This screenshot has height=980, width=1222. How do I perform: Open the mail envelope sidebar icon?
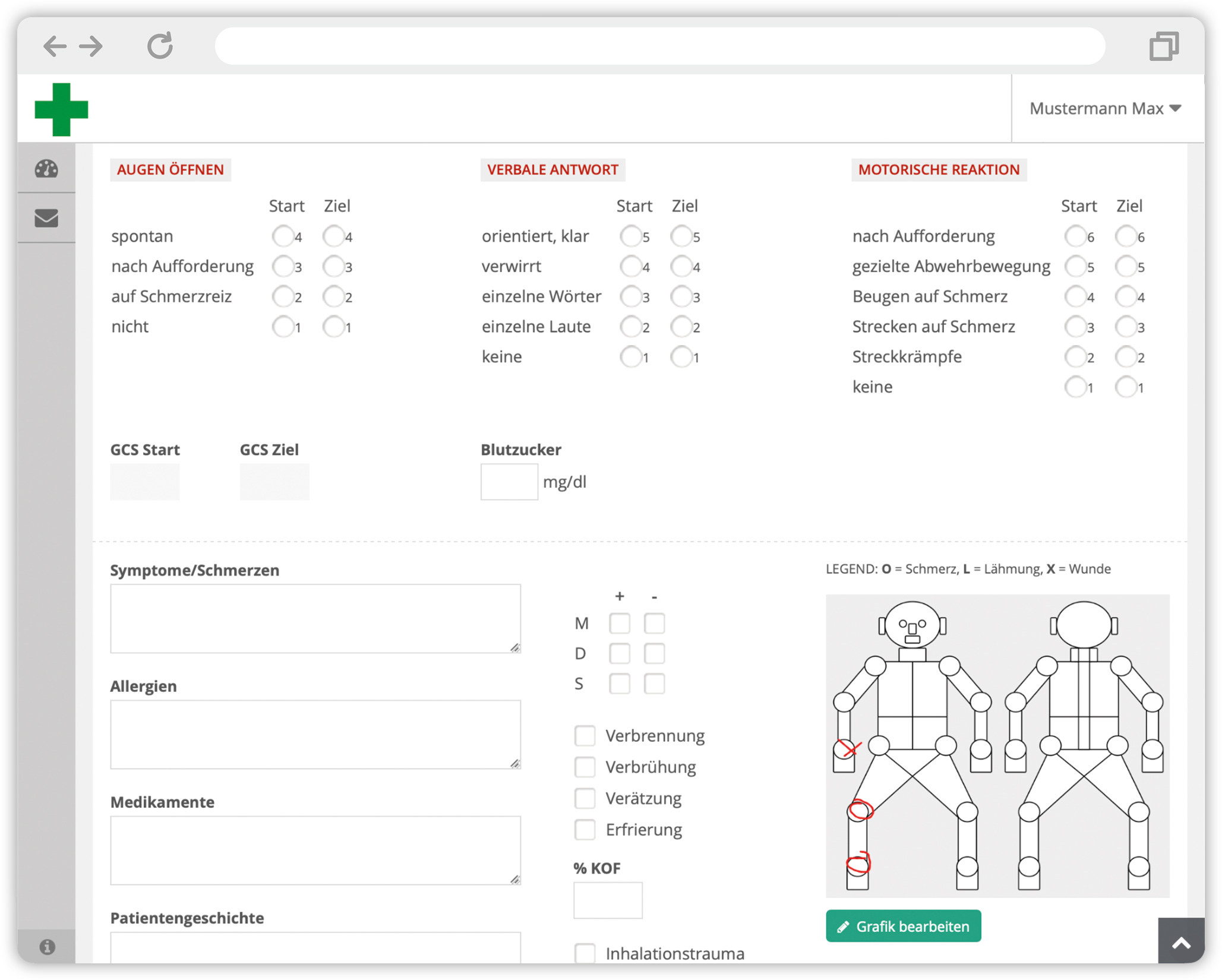46,218
